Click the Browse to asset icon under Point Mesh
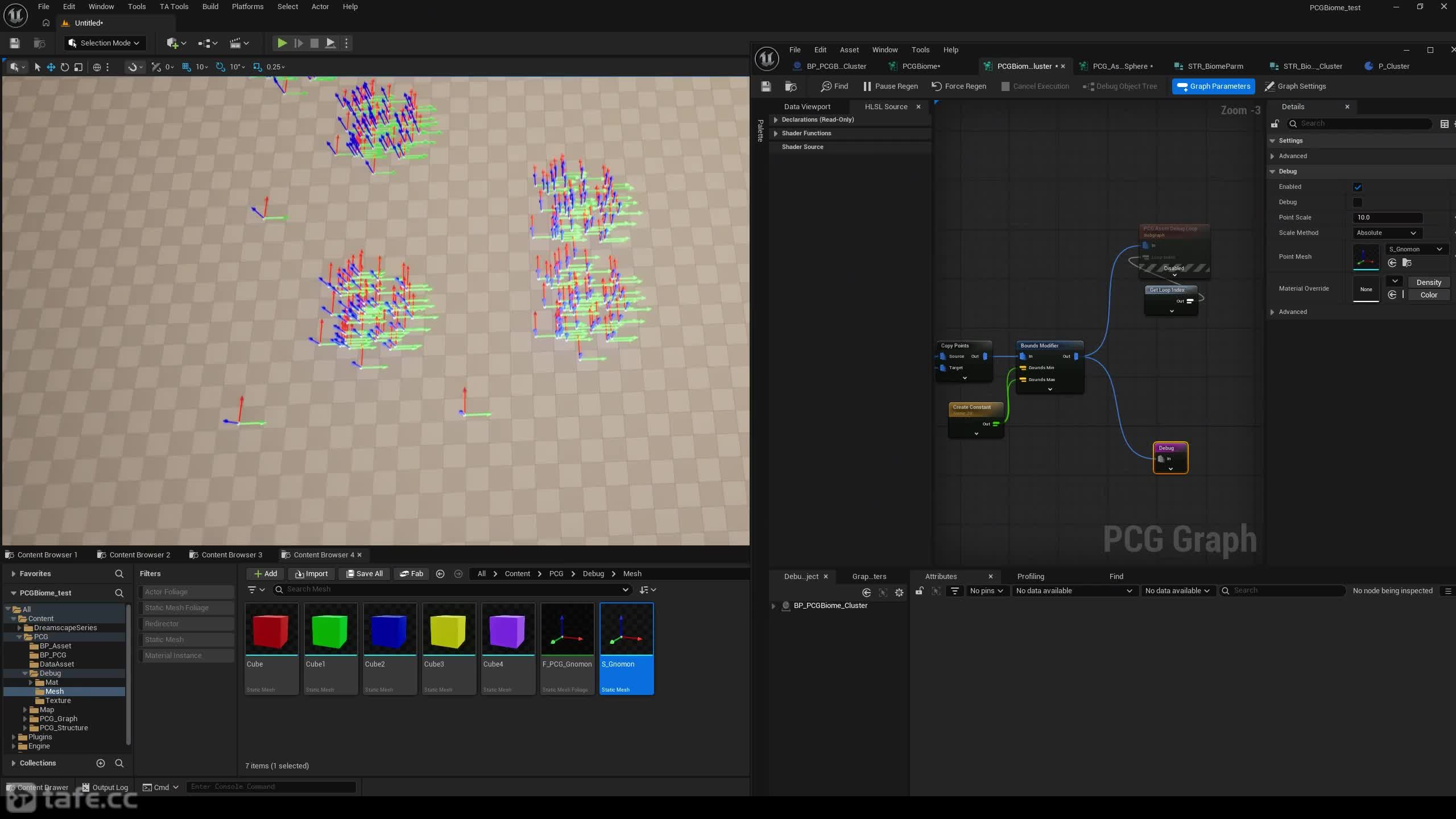The width and height of the screenshot is (1456, 819). (x=1407, y=263)
